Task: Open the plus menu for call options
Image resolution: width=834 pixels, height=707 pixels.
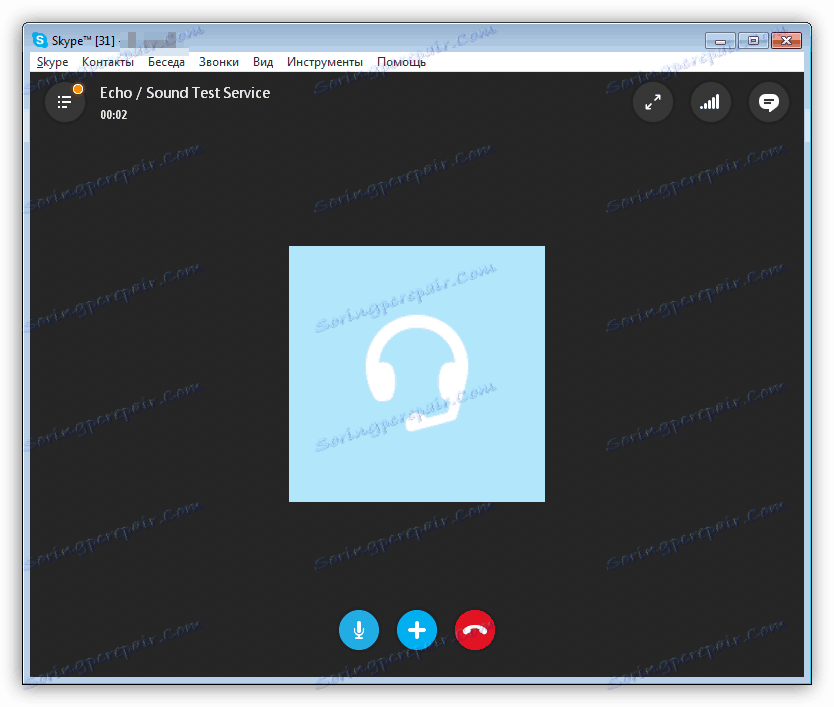Action: point(417,630)
